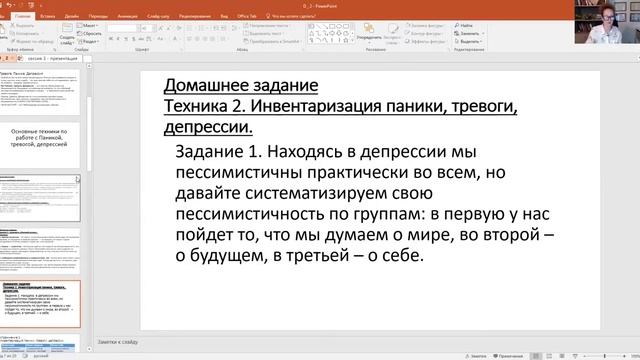This screenshot has height=360, width=640.
Task: Select the star shape in shapes gallery
Action: pyautogui.click(x=346, y=40)
